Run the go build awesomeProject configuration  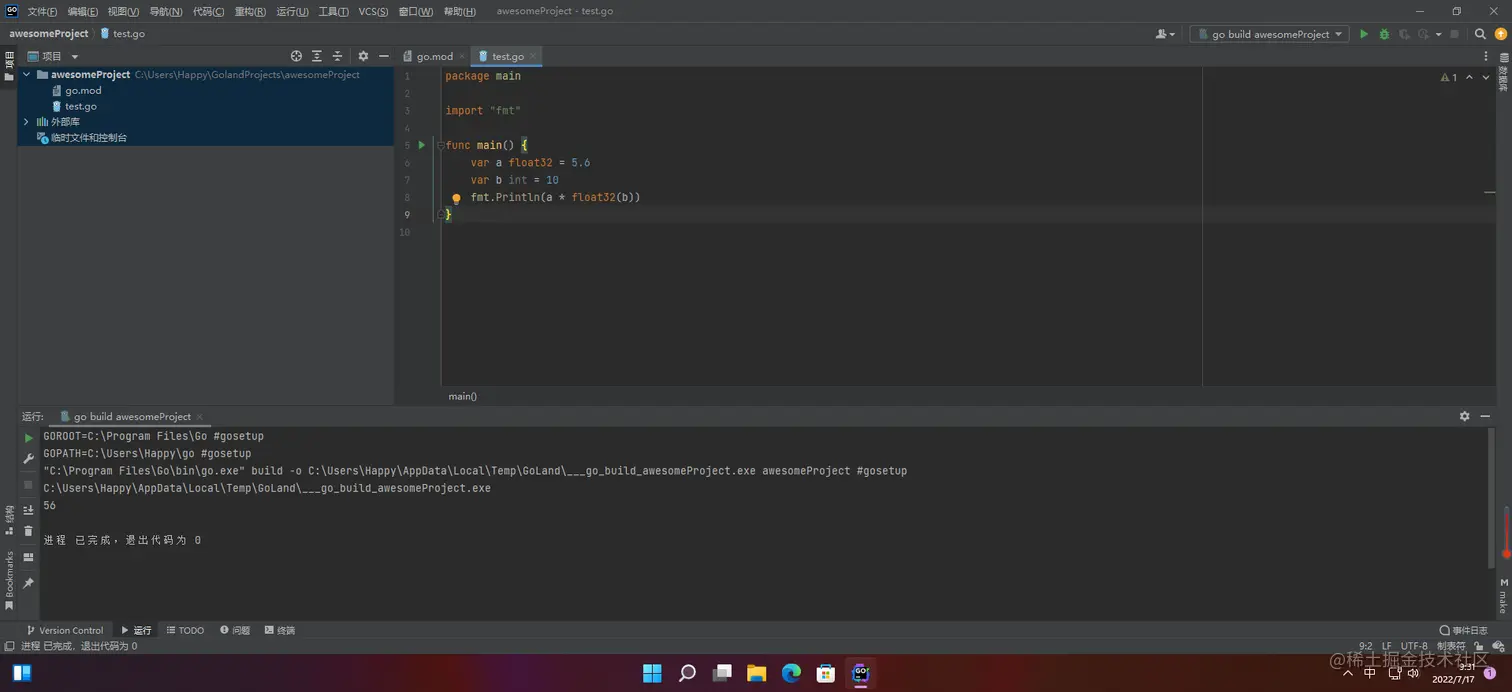[x=1363, y=34]
